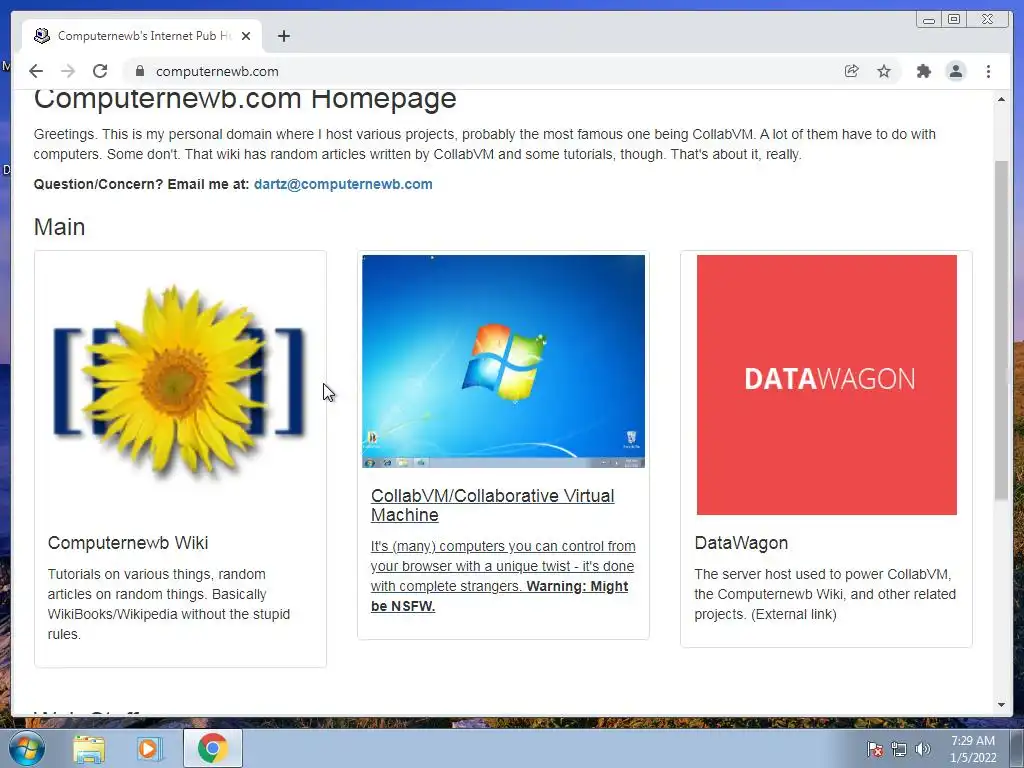Screen dimensions: 1024x768
Task: Click the 'Warning: Might be NSFW.' text
Action: [x=500, y=596]
